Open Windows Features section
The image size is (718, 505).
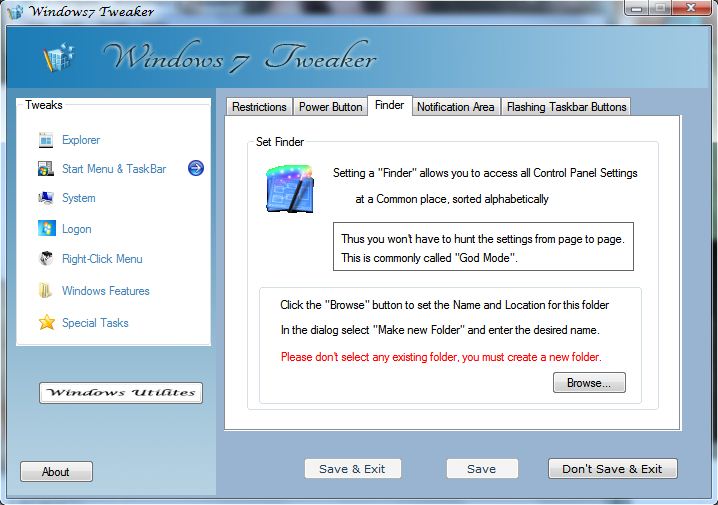106,291
